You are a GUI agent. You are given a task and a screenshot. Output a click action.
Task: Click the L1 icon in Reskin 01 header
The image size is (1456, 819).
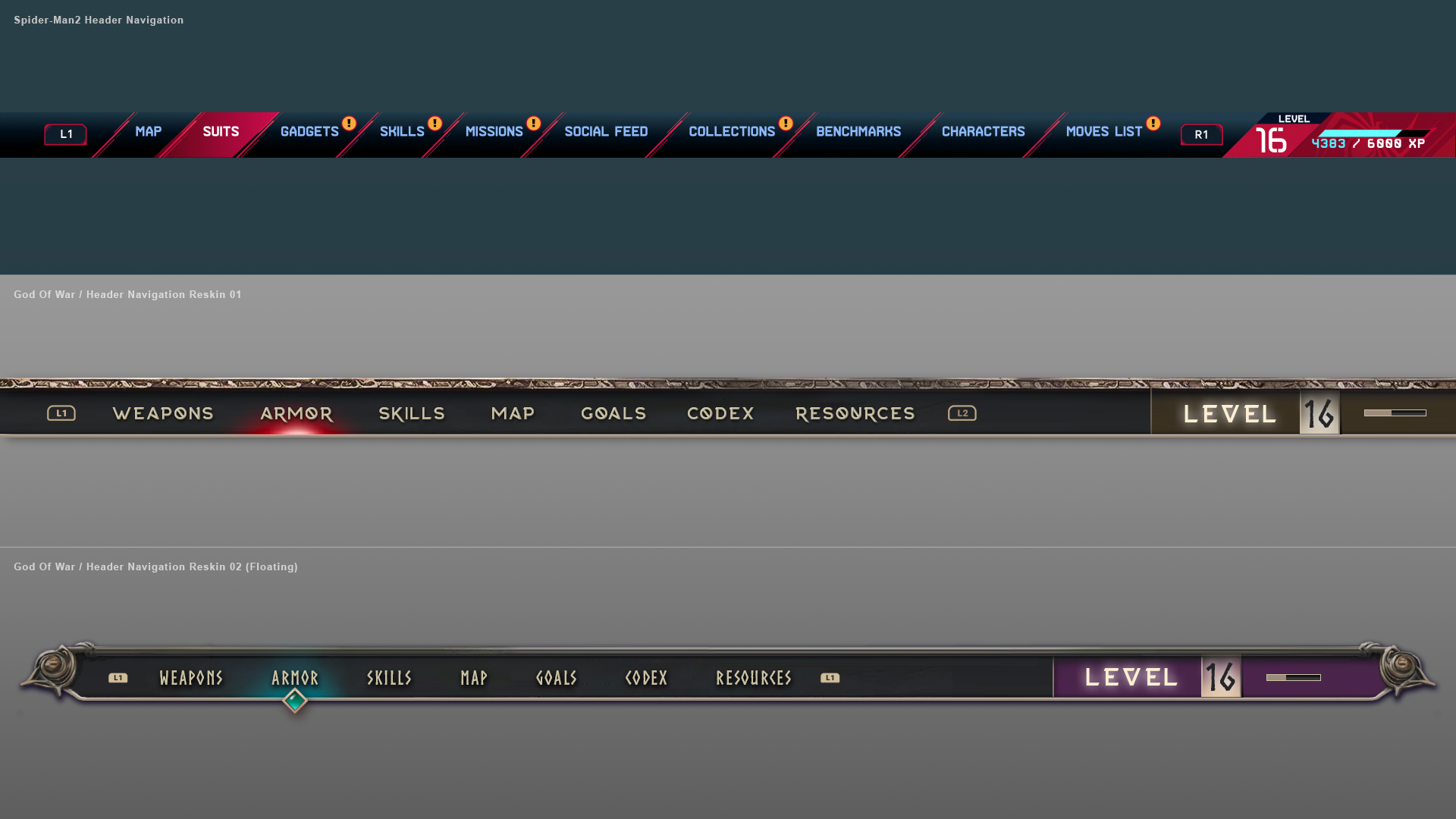(x=61, y=413)
